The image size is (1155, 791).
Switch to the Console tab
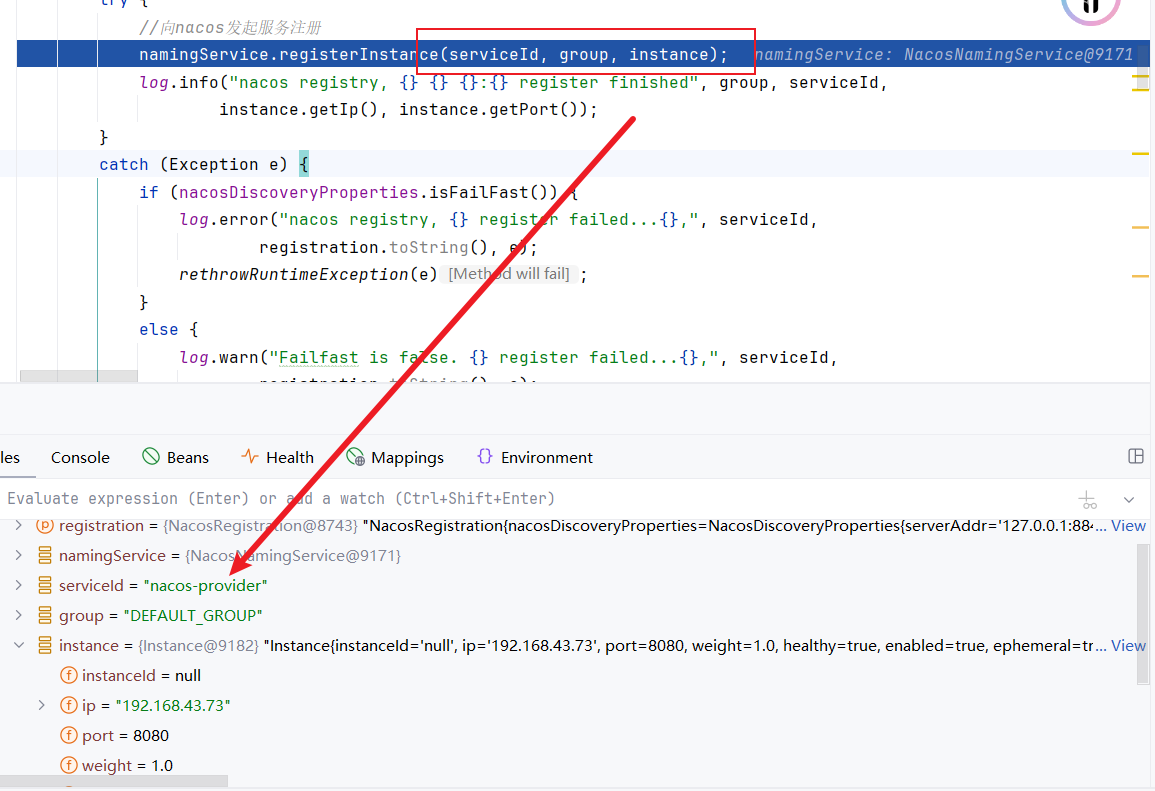pos(80,458)
